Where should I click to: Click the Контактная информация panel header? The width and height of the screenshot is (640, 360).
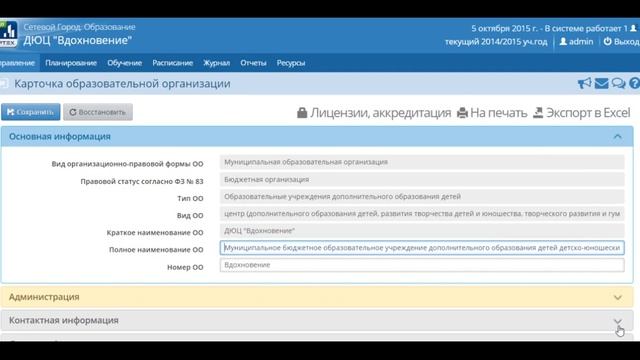(317, 320)
